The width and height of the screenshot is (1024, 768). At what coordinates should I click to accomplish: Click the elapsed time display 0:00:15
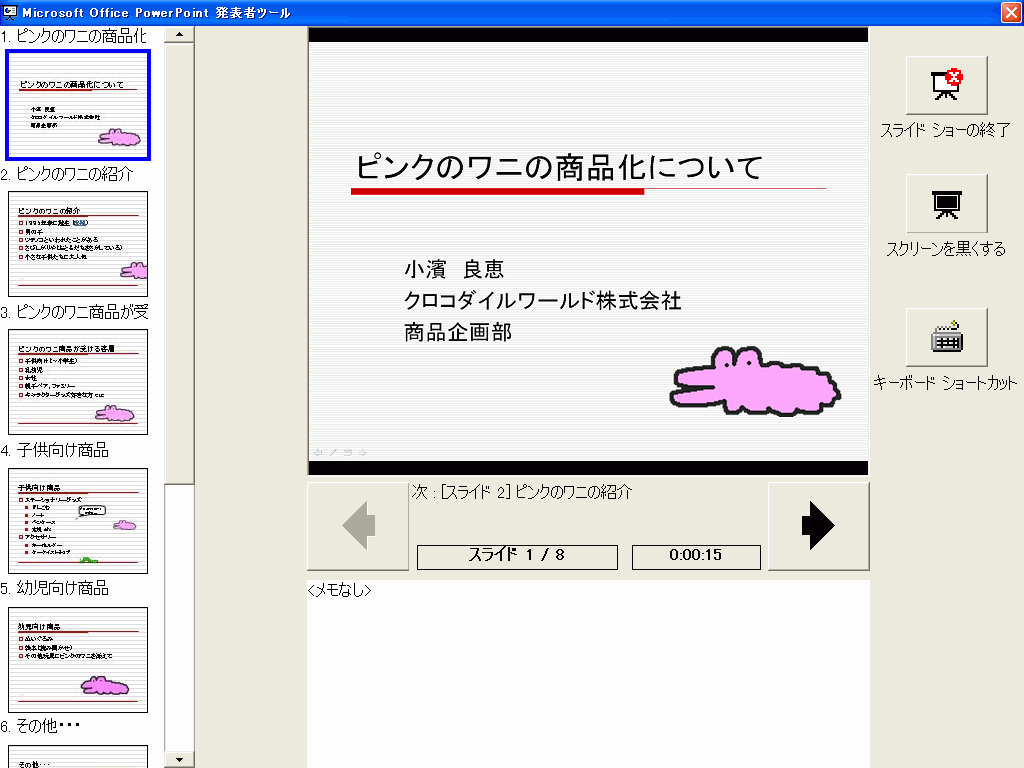(x=696, y=556)
